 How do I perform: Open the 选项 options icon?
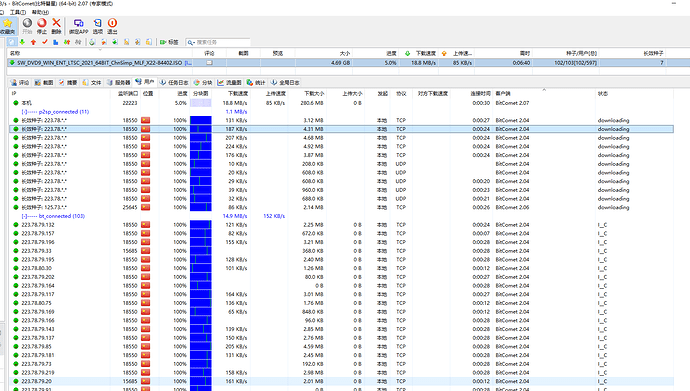click(x=98, y=26)
